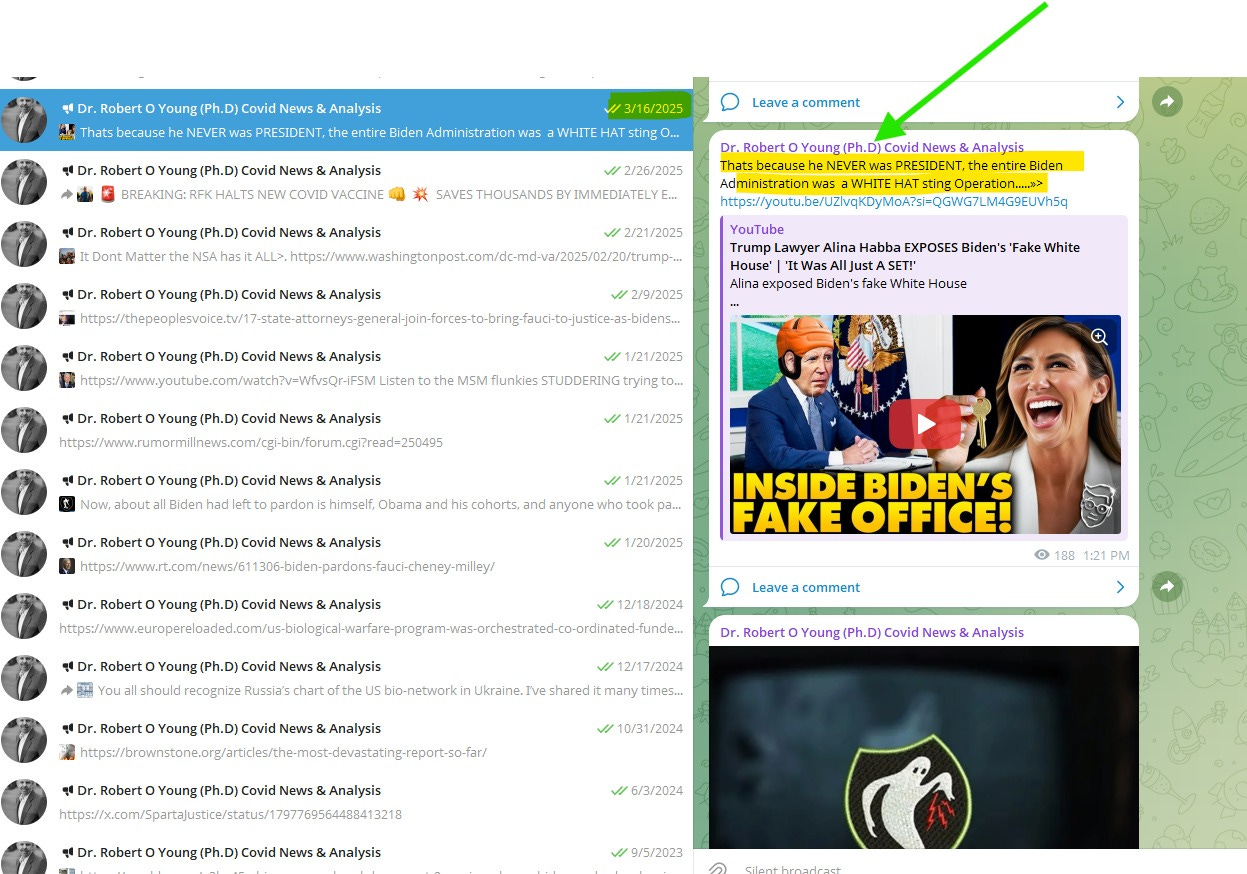The height and width of the screenshot is (874, 1247).
Task: Open the x.com/SpartaJustice status result
Action: click(346, 802)
